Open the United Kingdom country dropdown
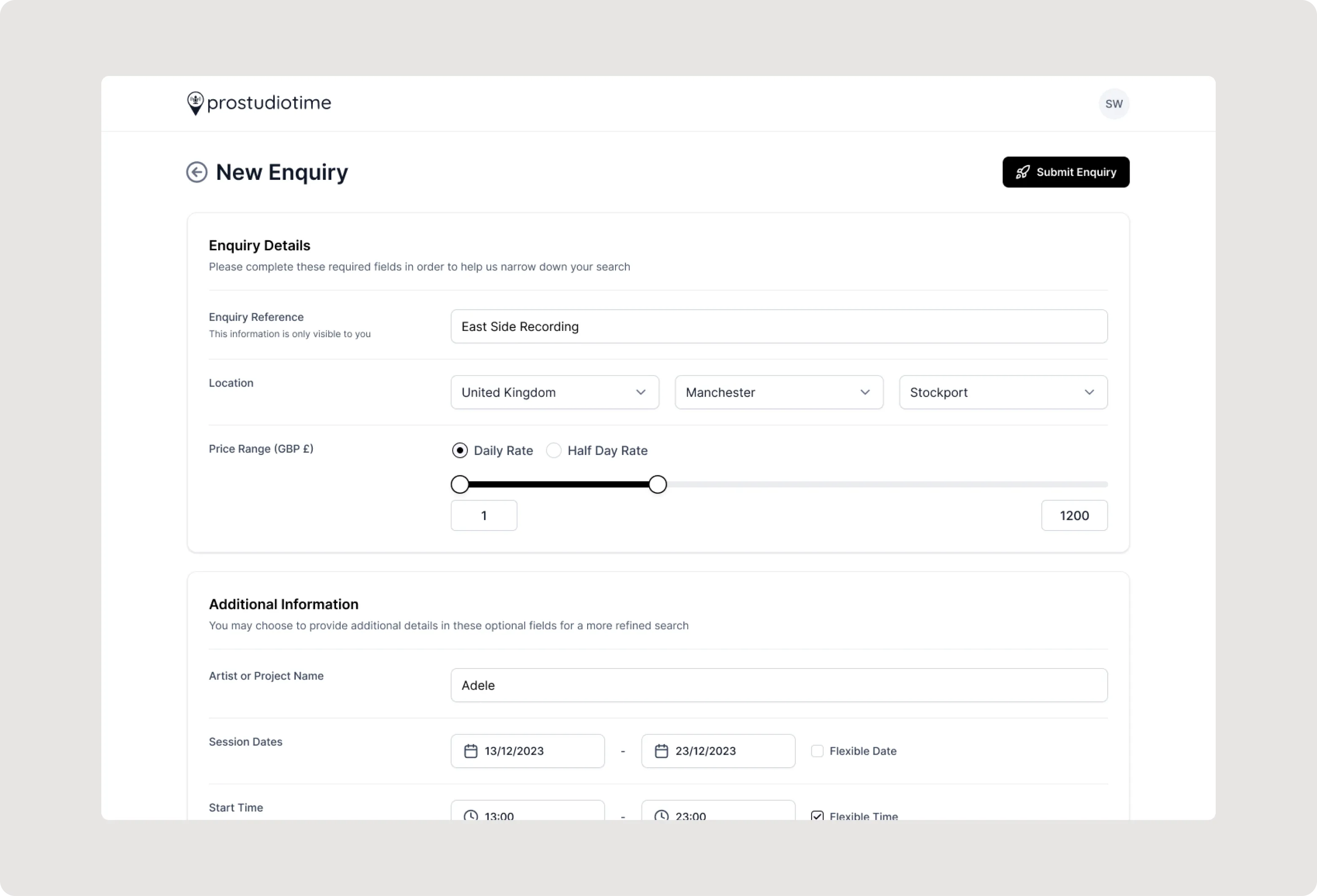Screen dimensions: 1317x896 (554, 392)
